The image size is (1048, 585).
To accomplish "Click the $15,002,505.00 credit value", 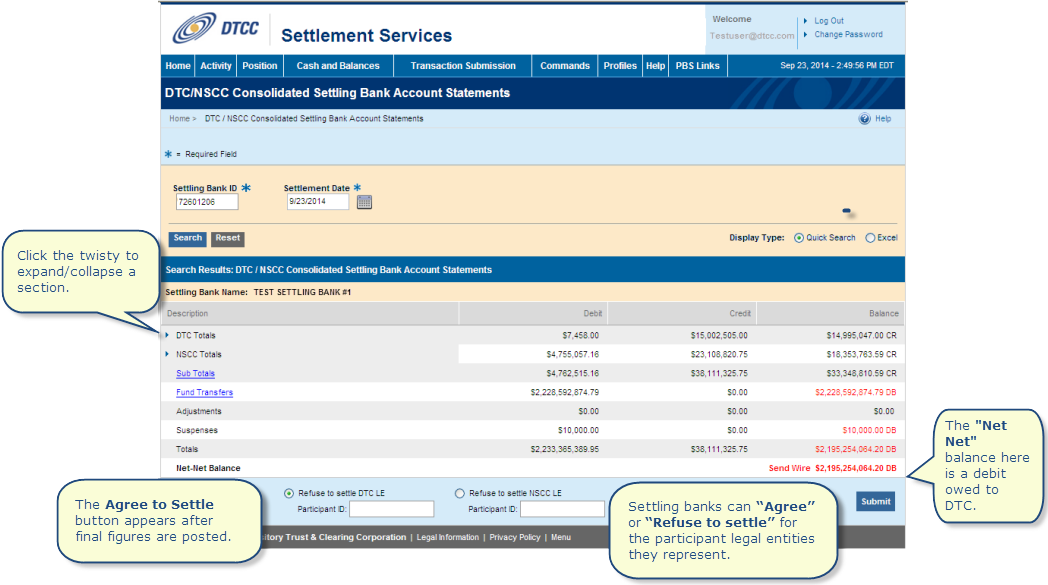I will click(x=719, y=336).
